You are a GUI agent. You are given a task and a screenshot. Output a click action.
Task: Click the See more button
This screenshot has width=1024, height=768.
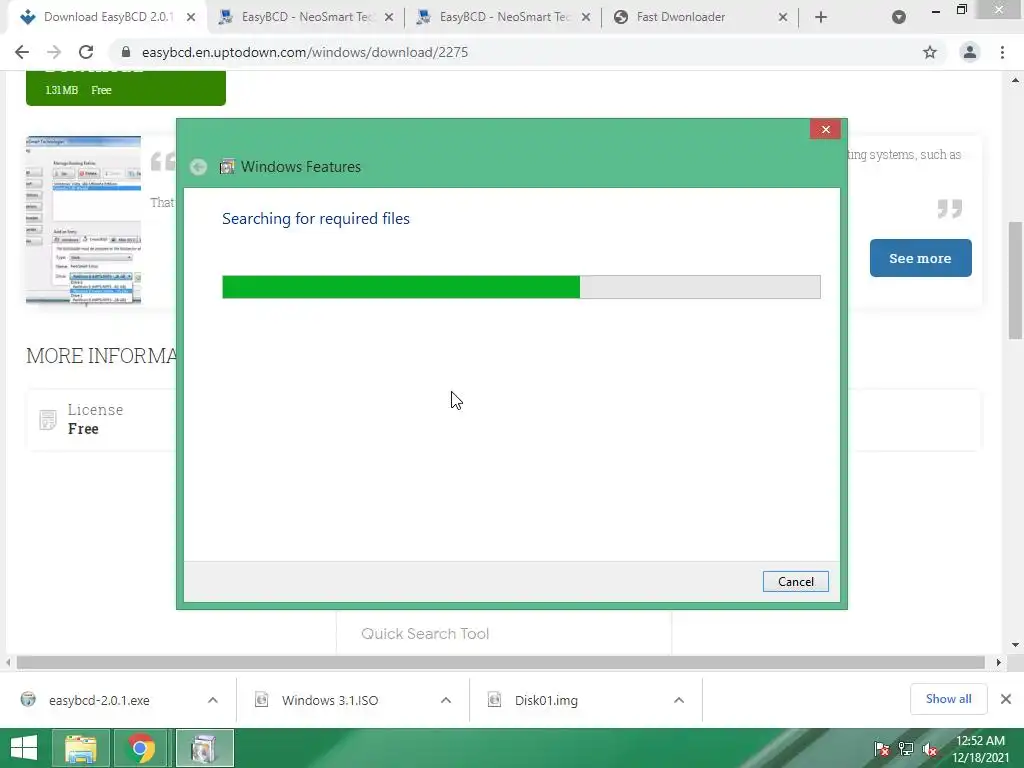click(x=920, y=258)
